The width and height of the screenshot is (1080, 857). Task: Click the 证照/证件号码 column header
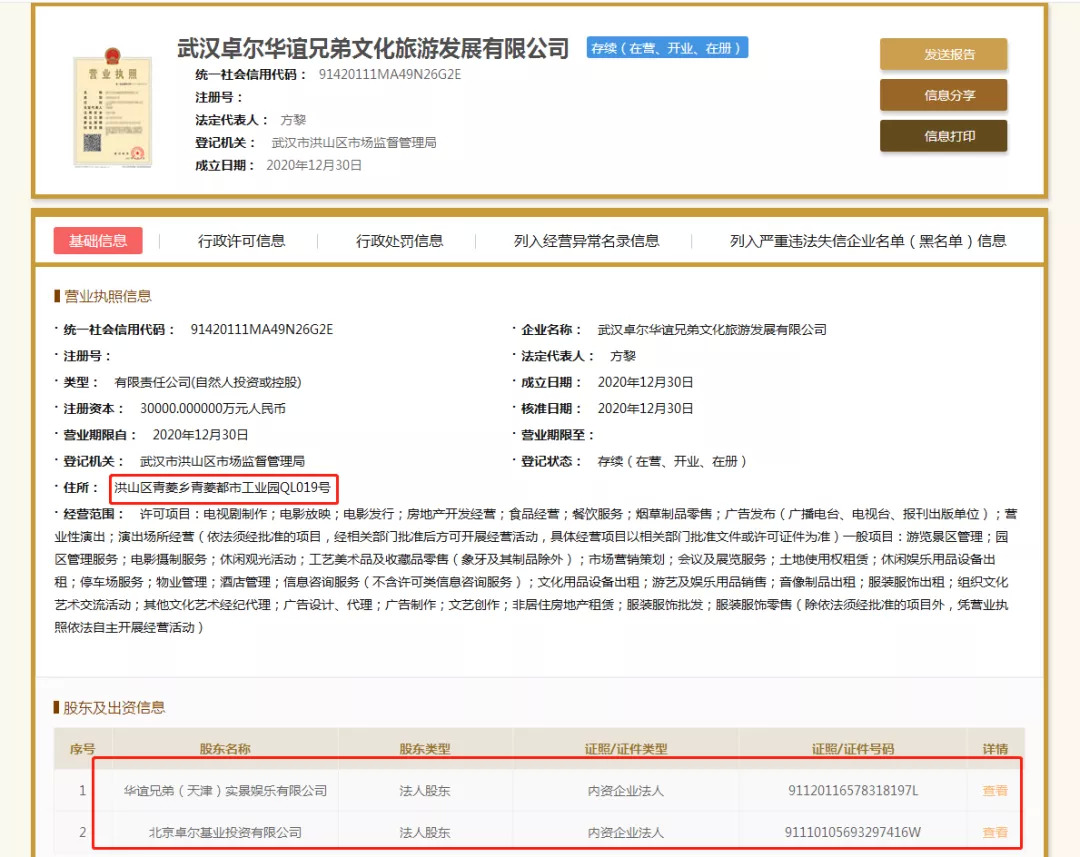853,749
